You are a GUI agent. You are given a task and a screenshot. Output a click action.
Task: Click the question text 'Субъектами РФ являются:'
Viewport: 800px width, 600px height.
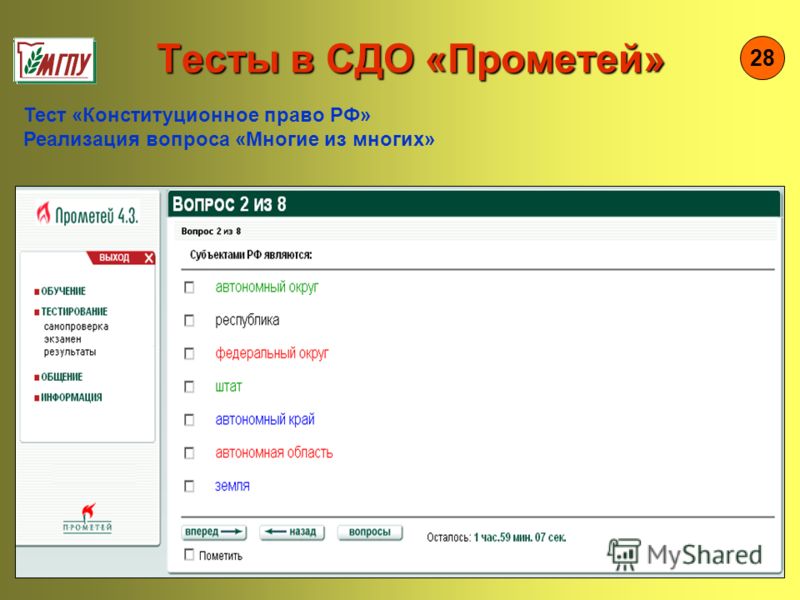pos(251,255)
